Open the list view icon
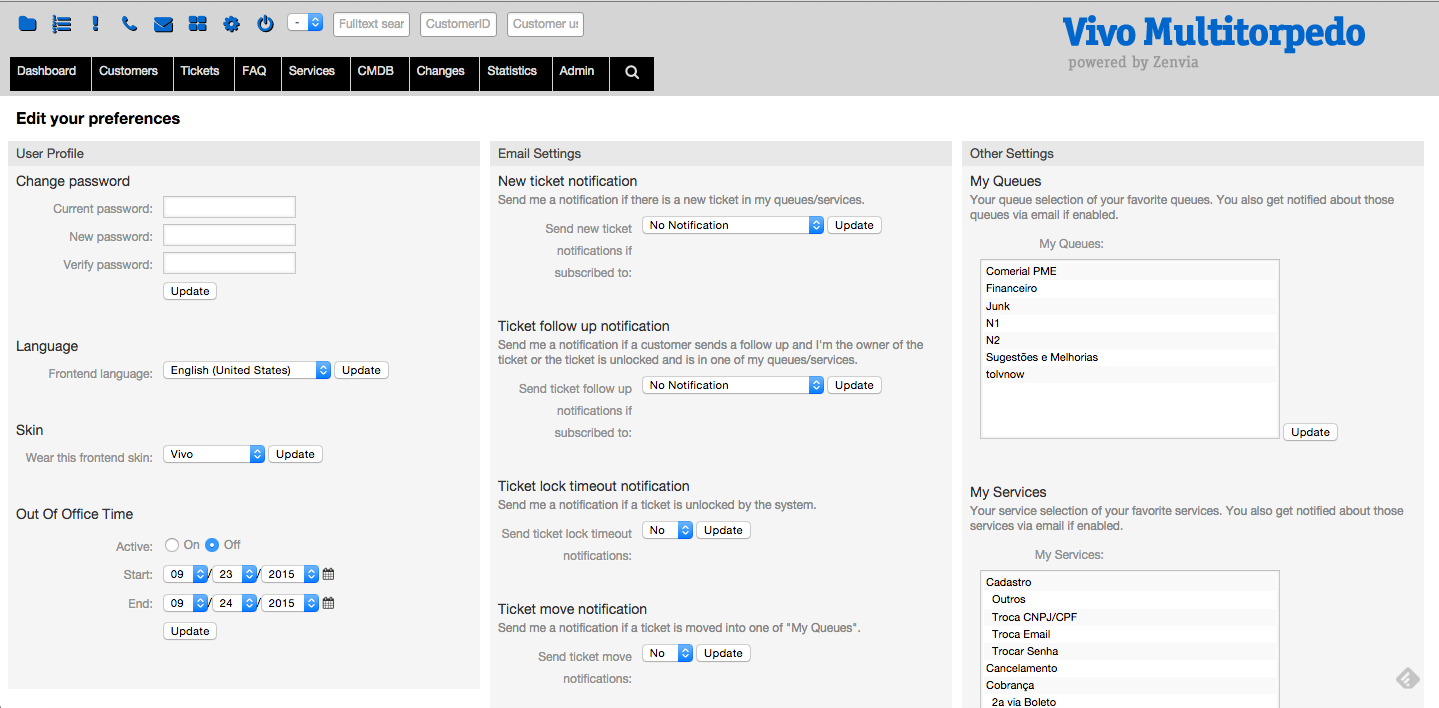This screenshot has height=708, width=1439. 62,24
